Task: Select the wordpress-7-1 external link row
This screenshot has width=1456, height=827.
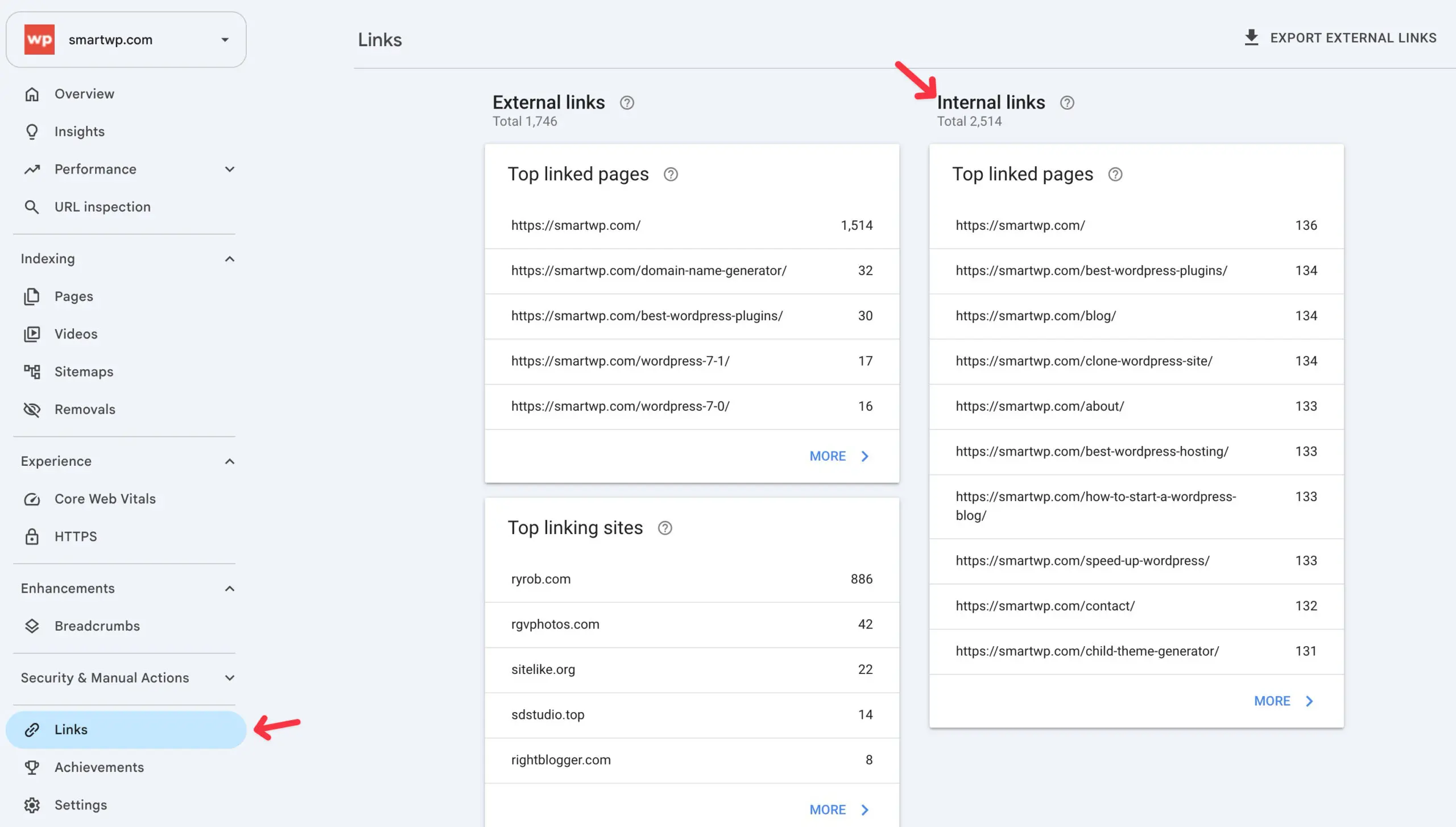Action: pos(692,361)
